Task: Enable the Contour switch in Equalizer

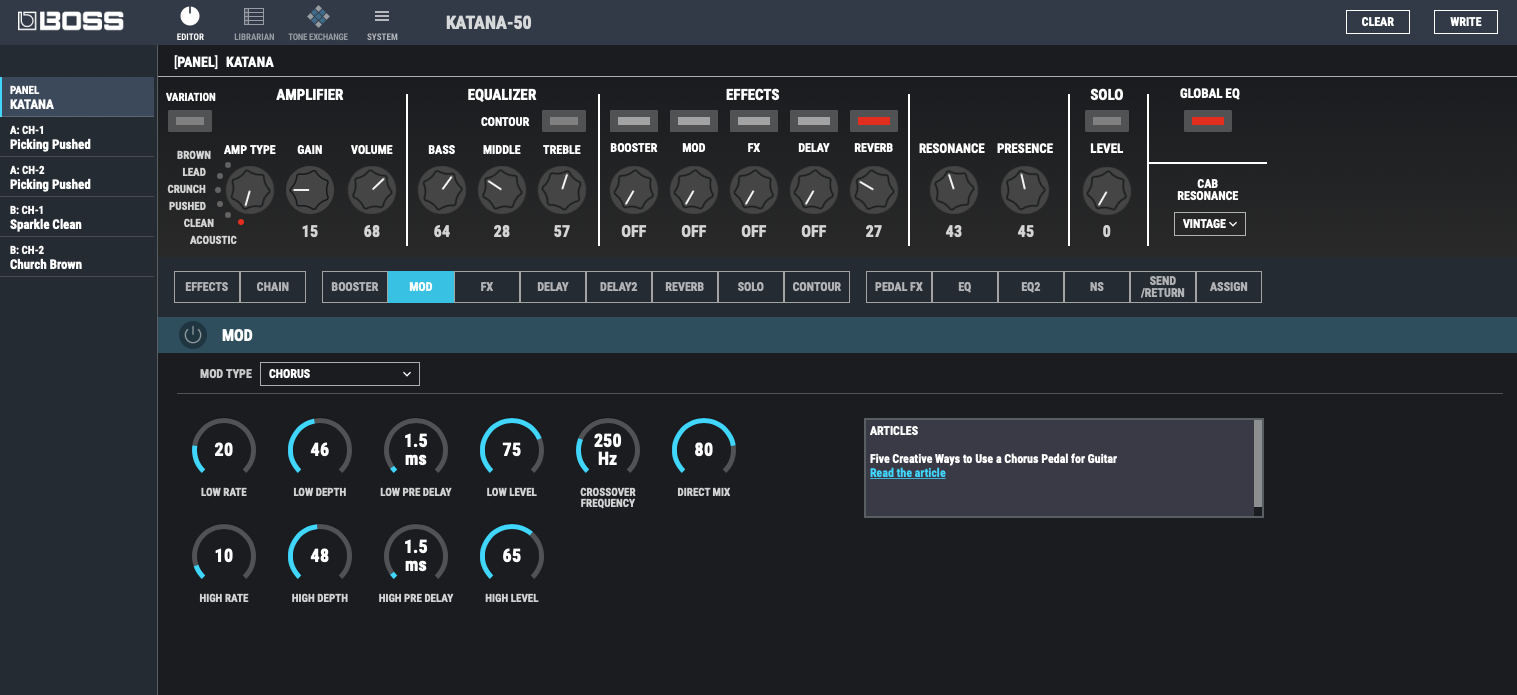Action: click(x=564, y=121)
